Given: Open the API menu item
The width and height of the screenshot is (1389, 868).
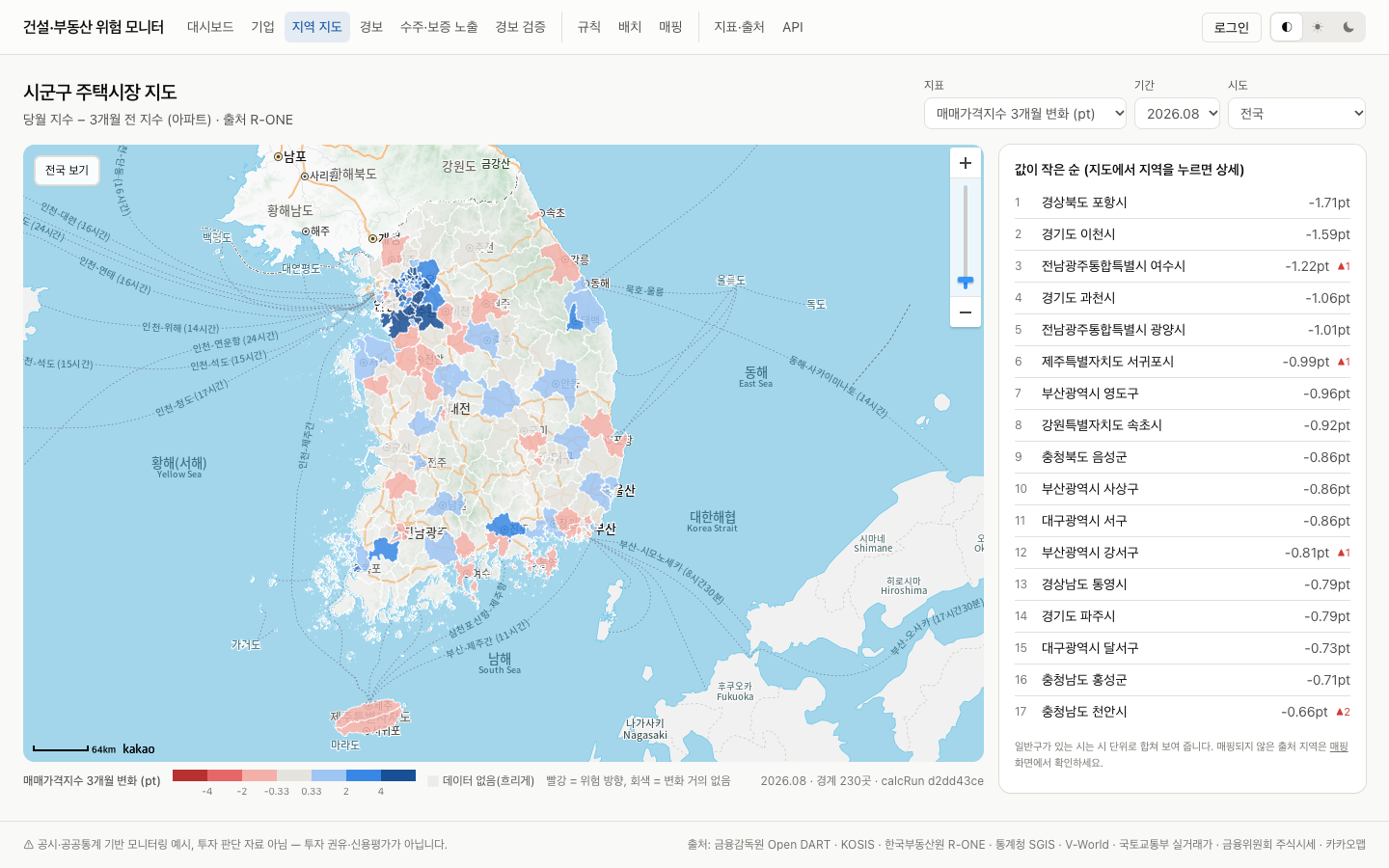Looking at the screenshot, I should coord(793,27).
